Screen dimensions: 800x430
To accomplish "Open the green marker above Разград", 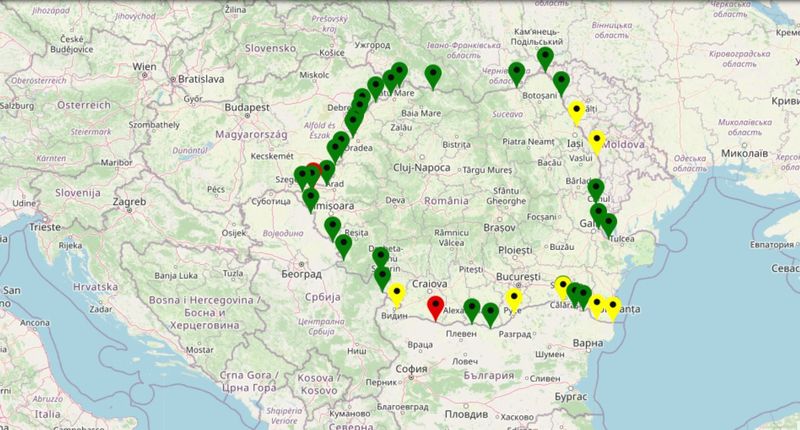I will pos(490,315).
